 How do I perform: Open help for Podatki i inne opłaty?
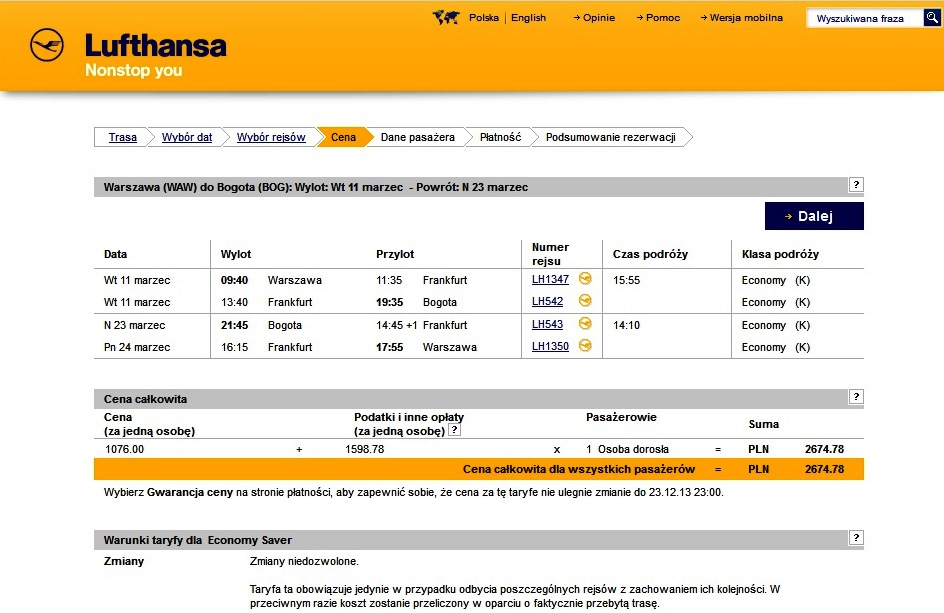pos(455,430)
